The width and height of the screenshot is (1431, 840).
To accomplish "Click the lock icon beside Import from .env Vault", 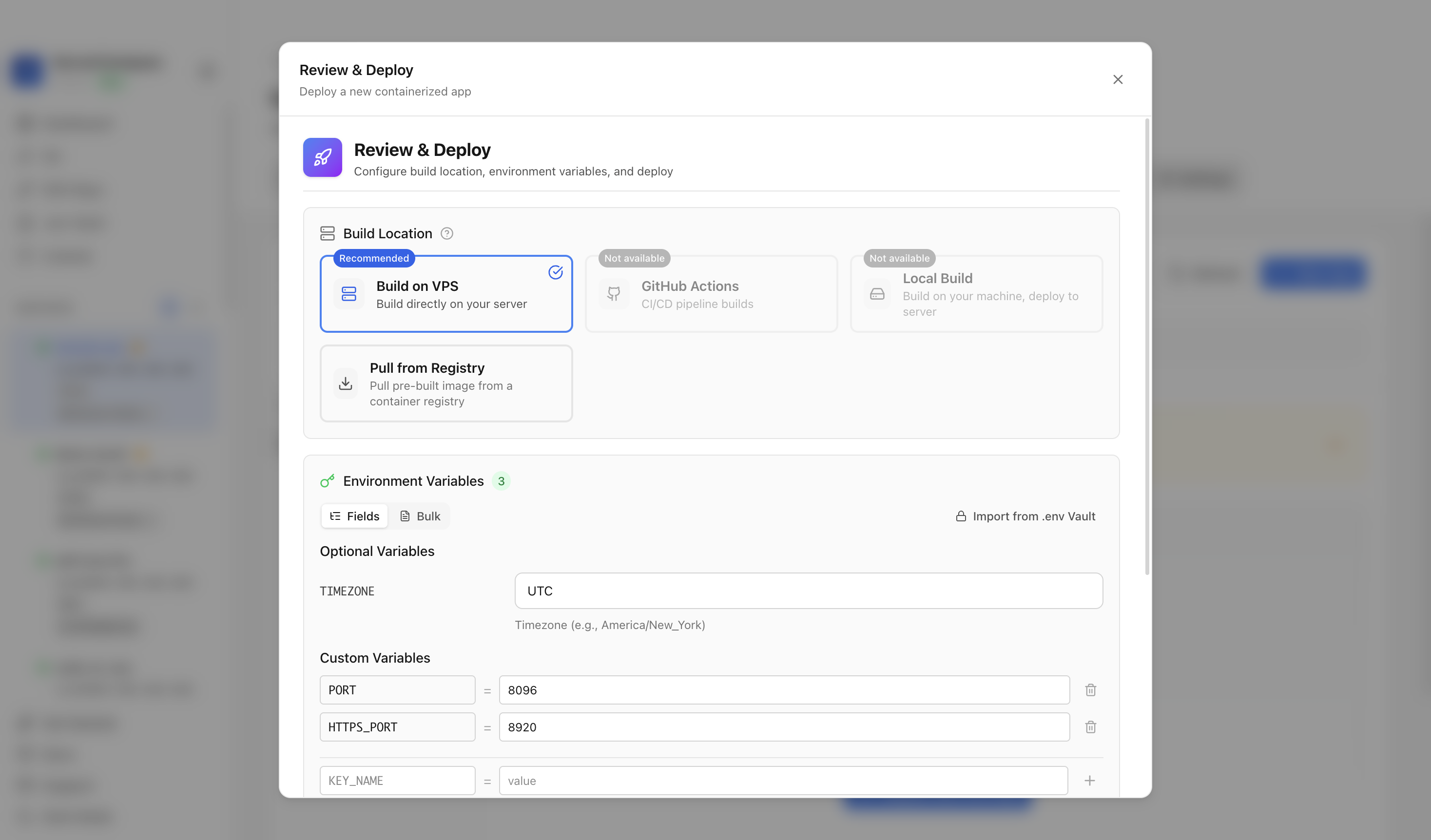I will pos(961,516).
